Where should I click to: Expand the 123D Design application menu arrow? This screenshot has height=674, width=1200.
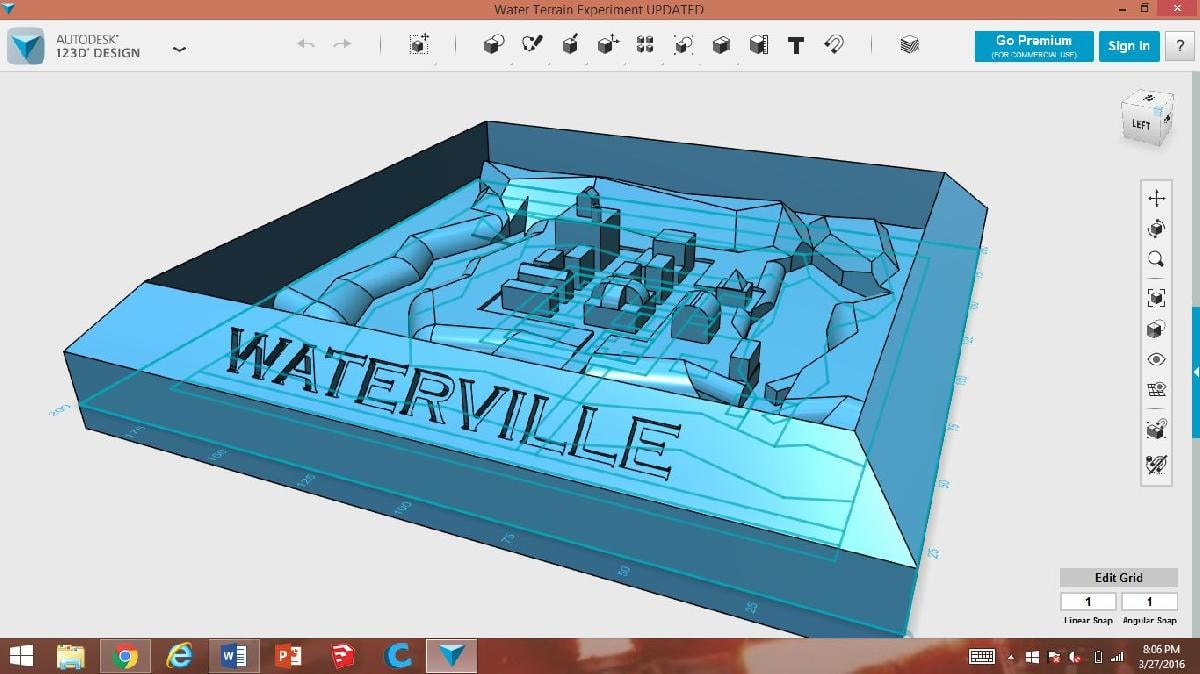pyautogui.click(x=179, y=48)
